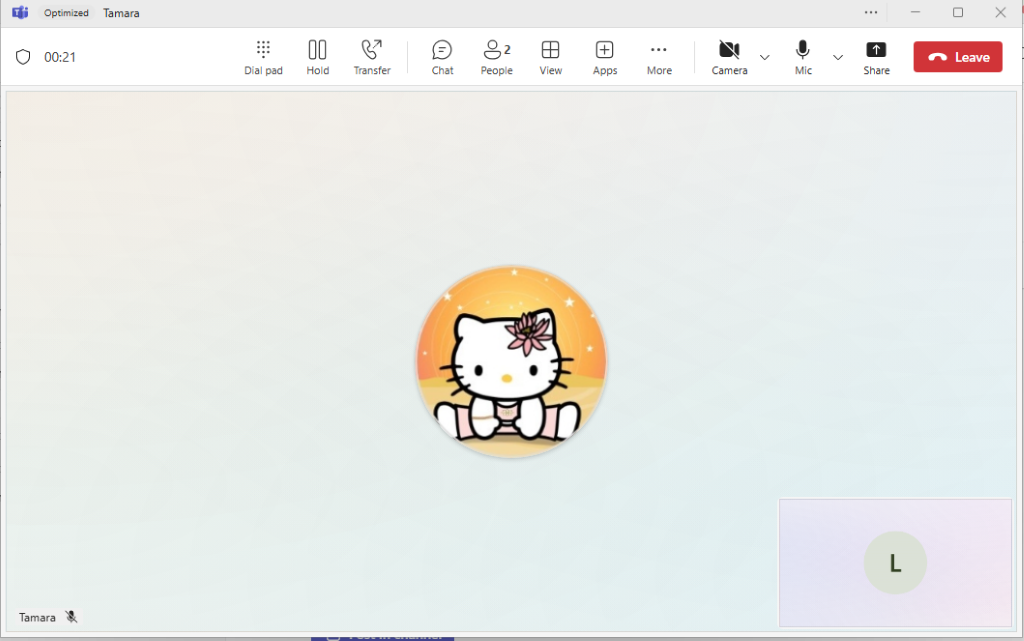Select the self-view tile with L avatar
This screenshot has height=641, width=1024.
click(x=895, y=563)
